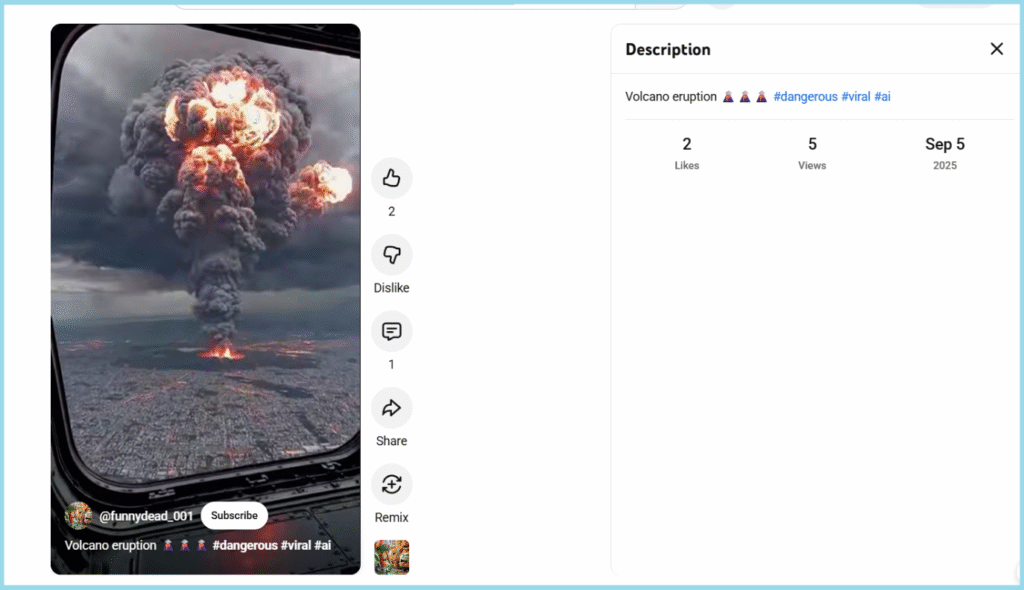
Task: Click the Share arrow icon
Action: pos(391,408)
